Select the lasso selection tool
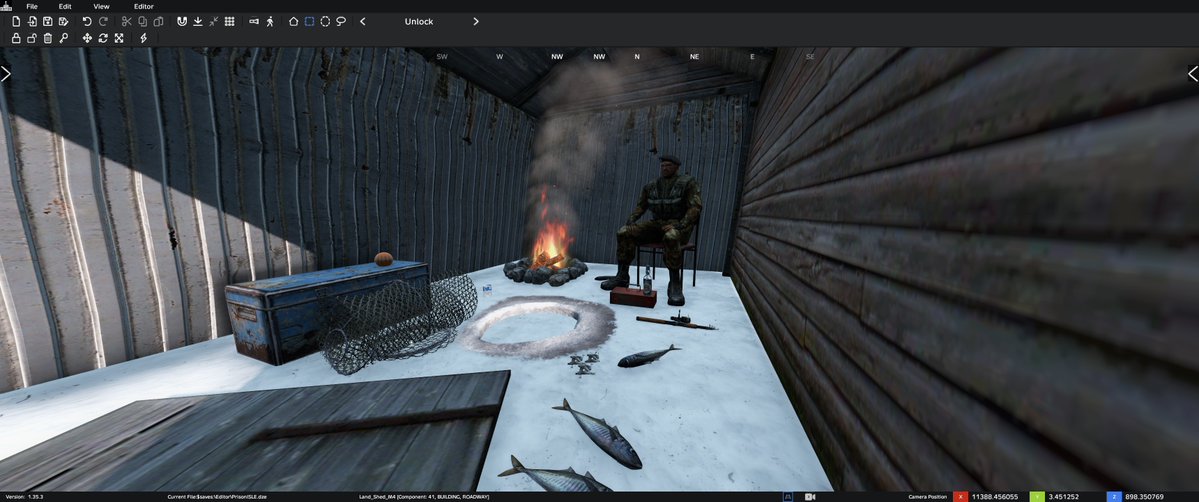Image resolution: width=1199 pixels, height=502 pixels. (341, 21)
